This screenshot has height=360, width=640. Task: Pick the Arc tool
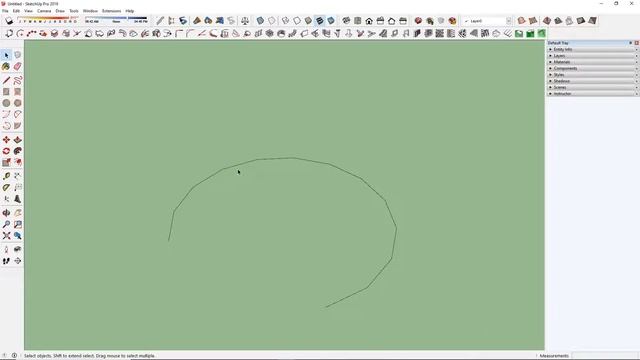coord(6,115)
